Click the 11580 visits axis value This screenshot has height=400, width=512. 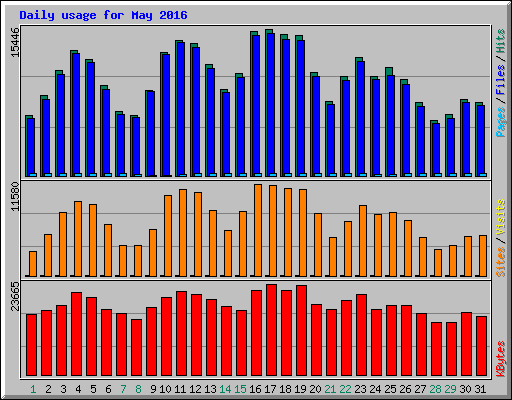(15, 196)
